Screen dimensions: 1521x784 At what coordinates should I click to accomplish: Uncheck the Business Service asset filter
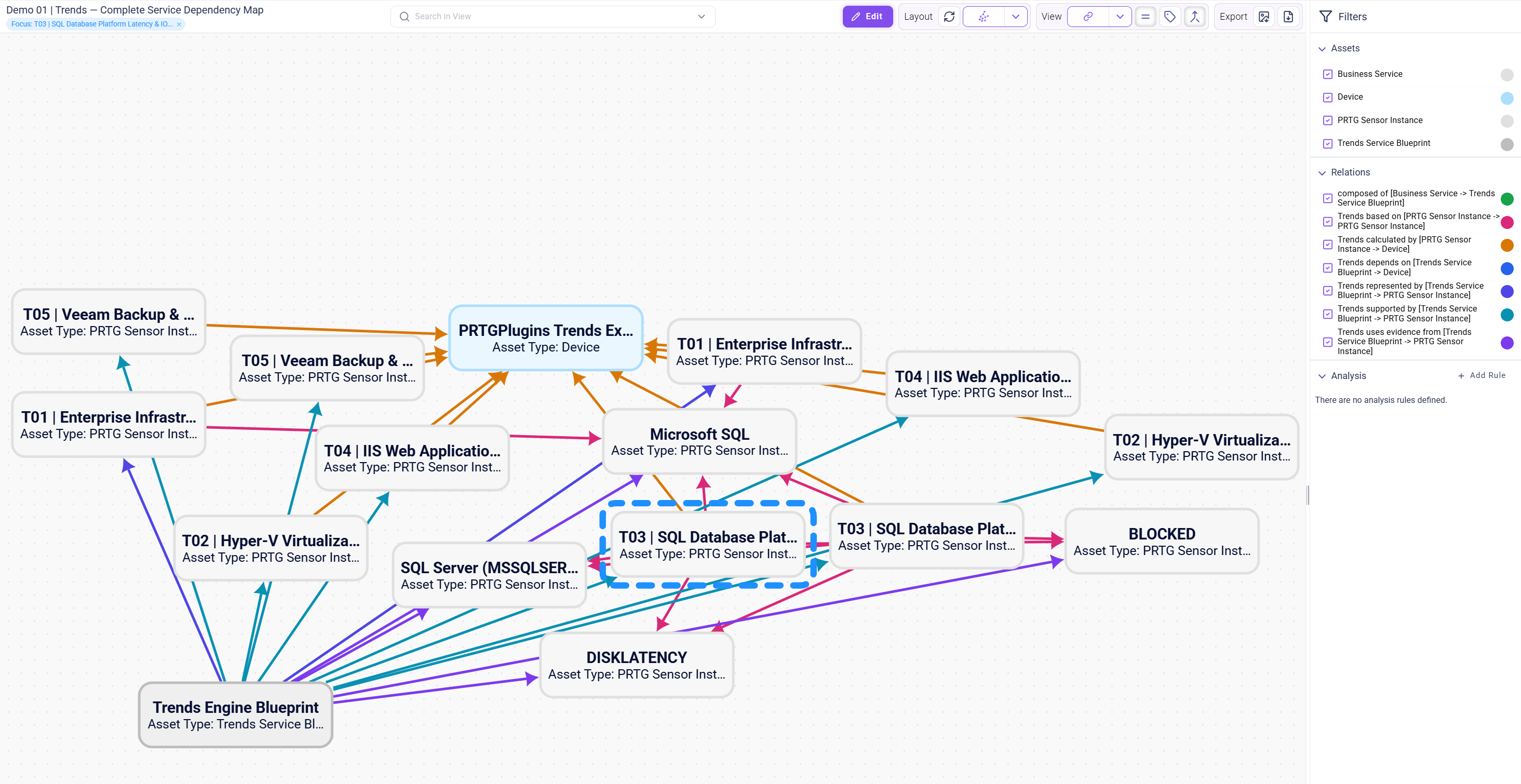(1327, 74)
